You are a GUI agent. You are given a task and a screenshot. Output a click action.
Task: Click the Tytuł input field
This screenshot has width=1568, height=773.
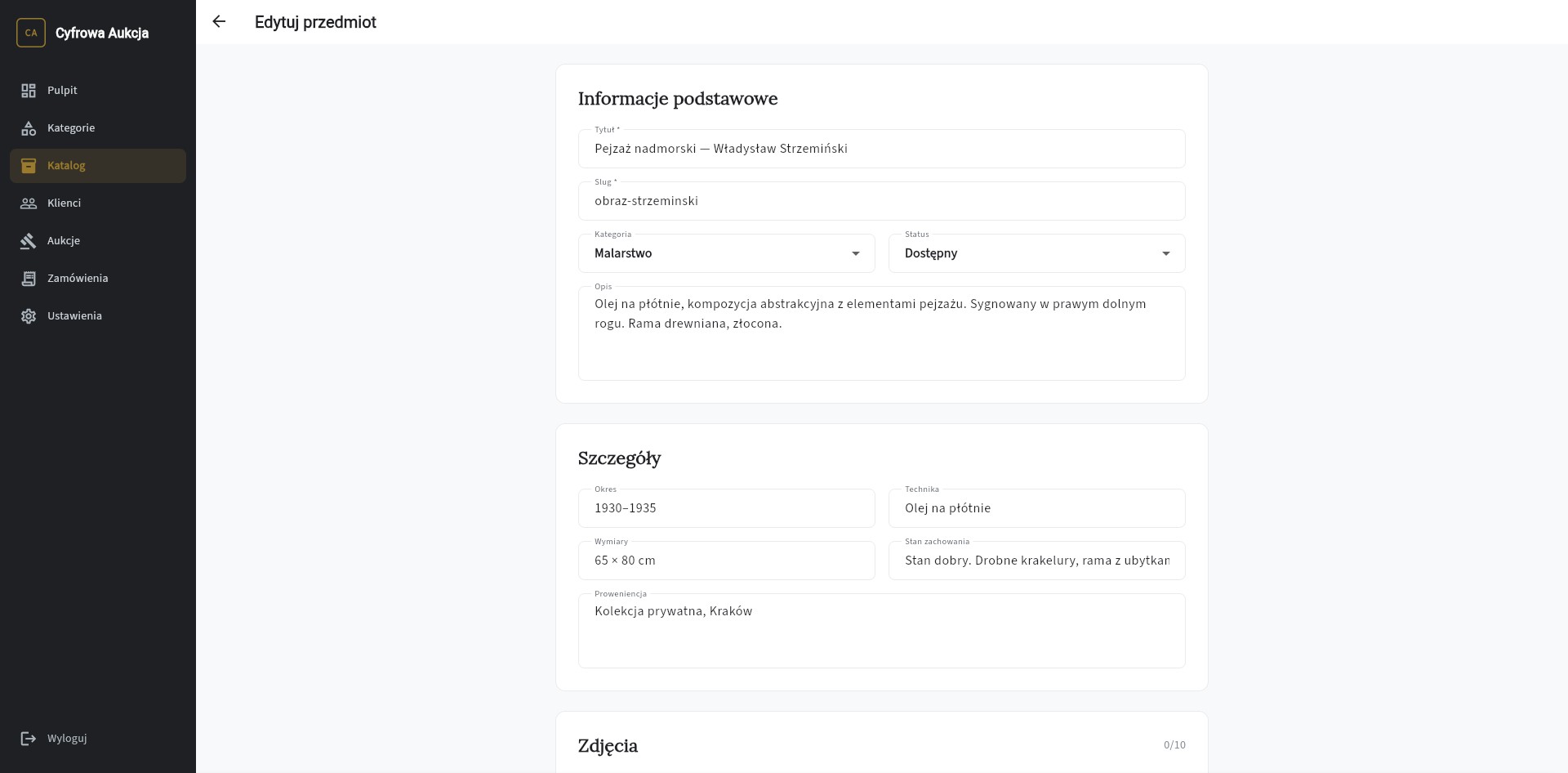click(x=881, y=149)
